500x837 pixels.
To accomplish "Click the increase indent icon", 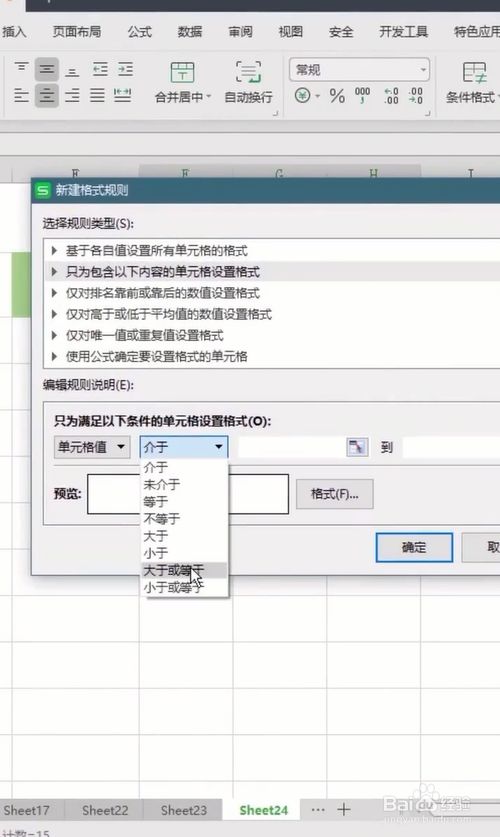I will [125, 69].
